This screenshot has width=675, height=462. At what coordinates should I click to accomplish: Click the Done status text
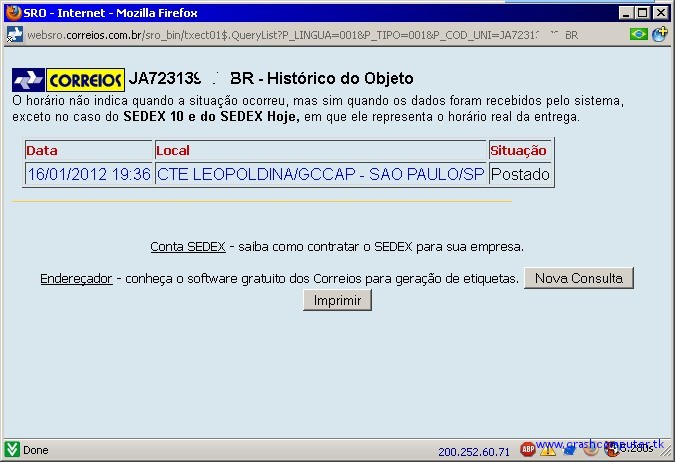(x=36, y=450)
